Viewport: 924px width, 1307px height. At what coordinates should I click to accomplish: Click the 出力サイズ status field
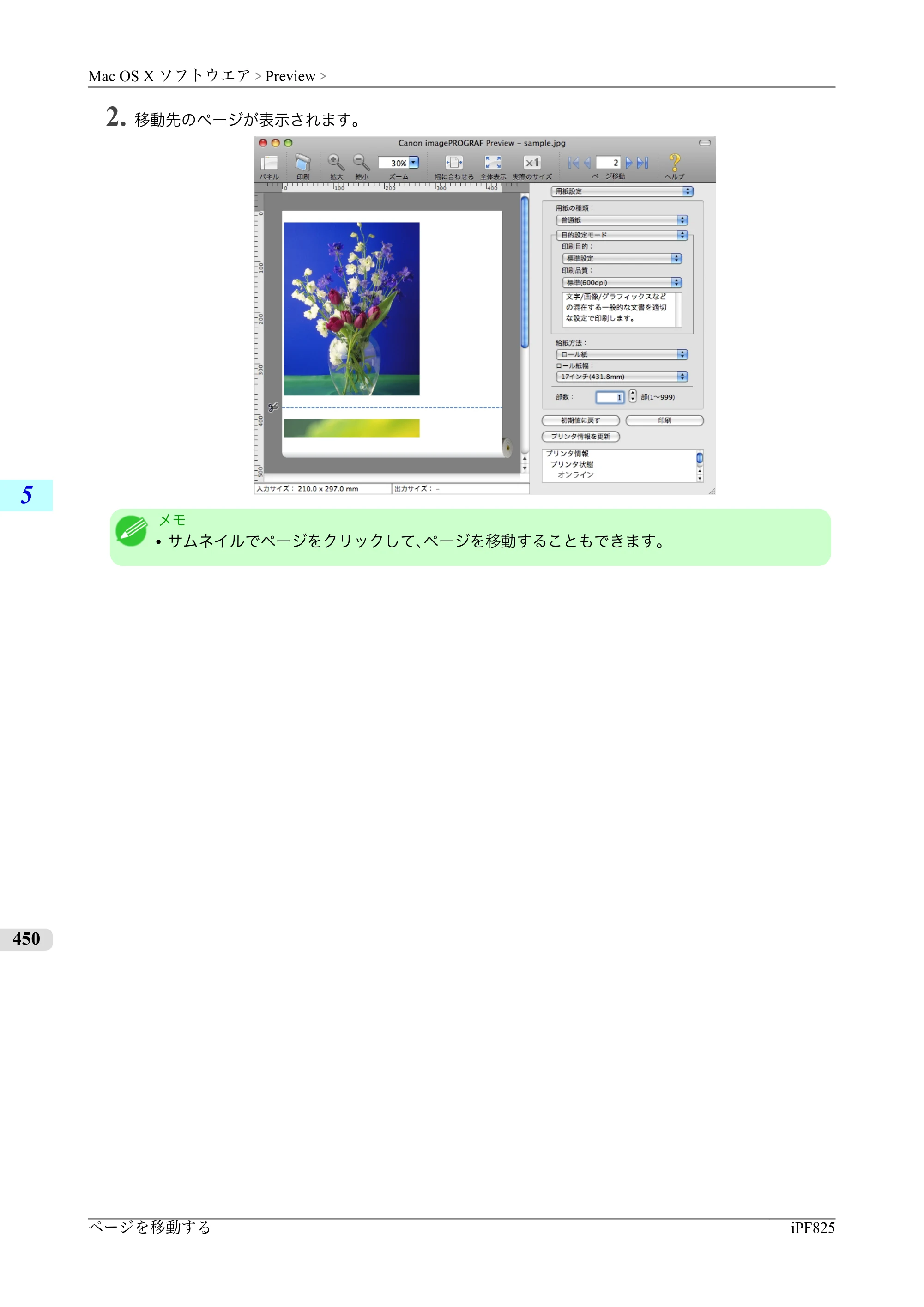pyautogui.click(x=460, y=489)
